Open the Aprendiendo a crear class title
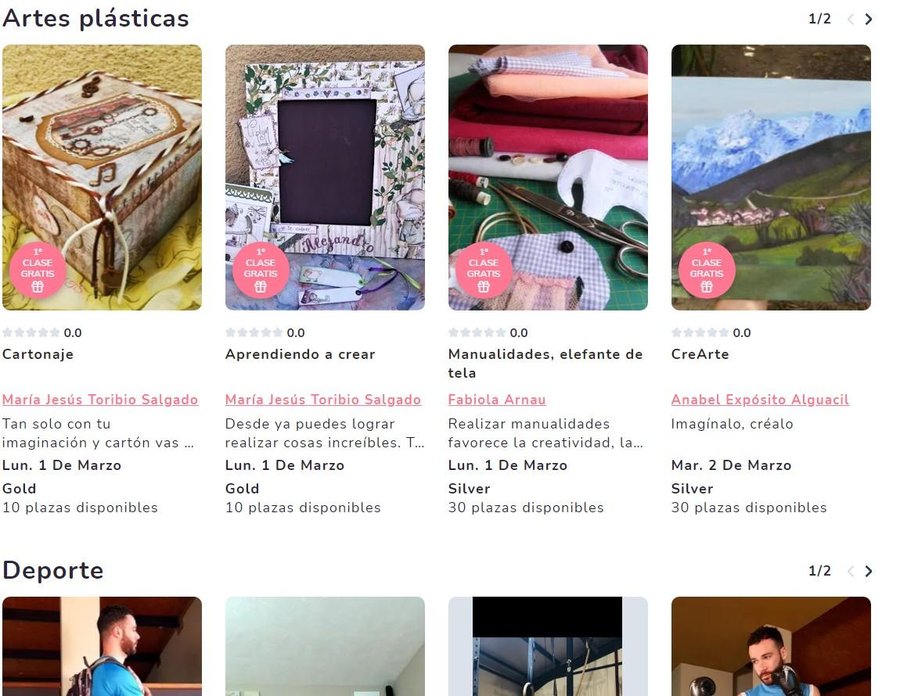The height and width of the screenshot is (696, 900). pyautogui.click(x=300, y=354)
